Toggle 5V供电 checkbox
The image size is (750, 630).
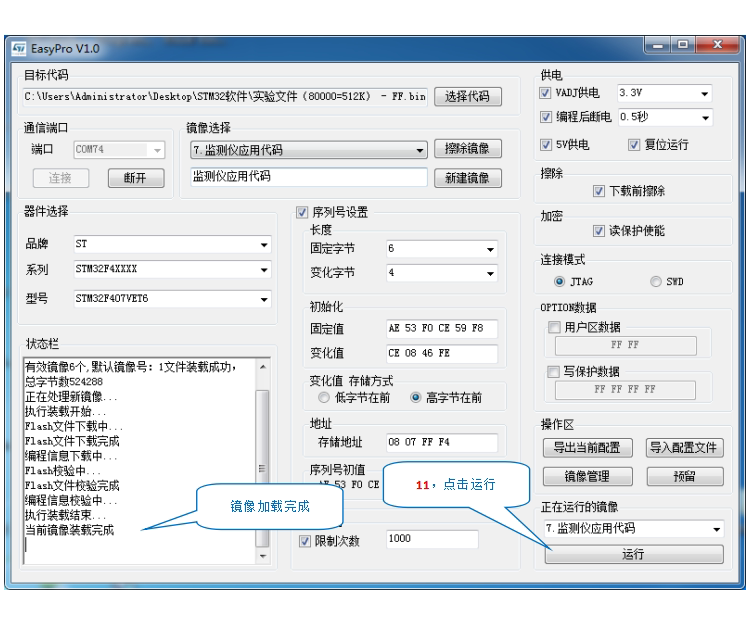pyautogui.click(x=545, y=144)
